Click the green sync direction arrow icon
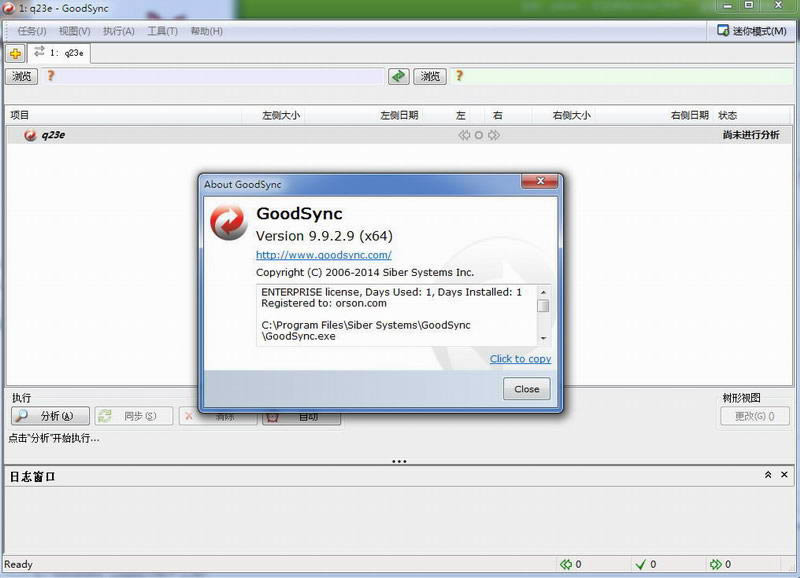Viewport: 800px width, 578px height. click(398, 76)
